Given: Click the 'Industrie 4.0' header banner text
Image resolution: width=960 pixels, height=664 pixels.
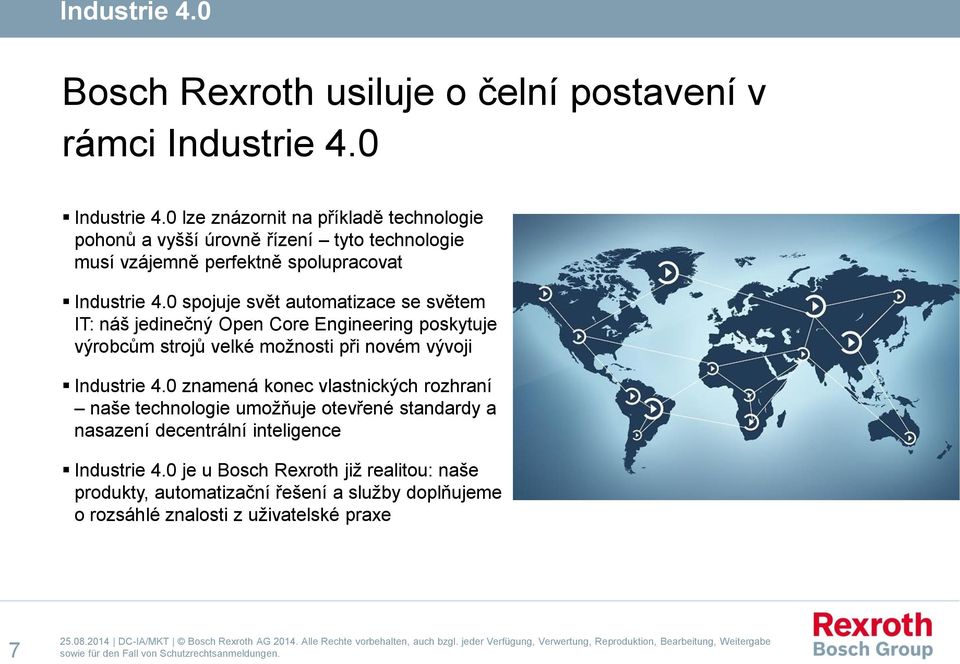Looking at the screenshot, I should 135,11.
